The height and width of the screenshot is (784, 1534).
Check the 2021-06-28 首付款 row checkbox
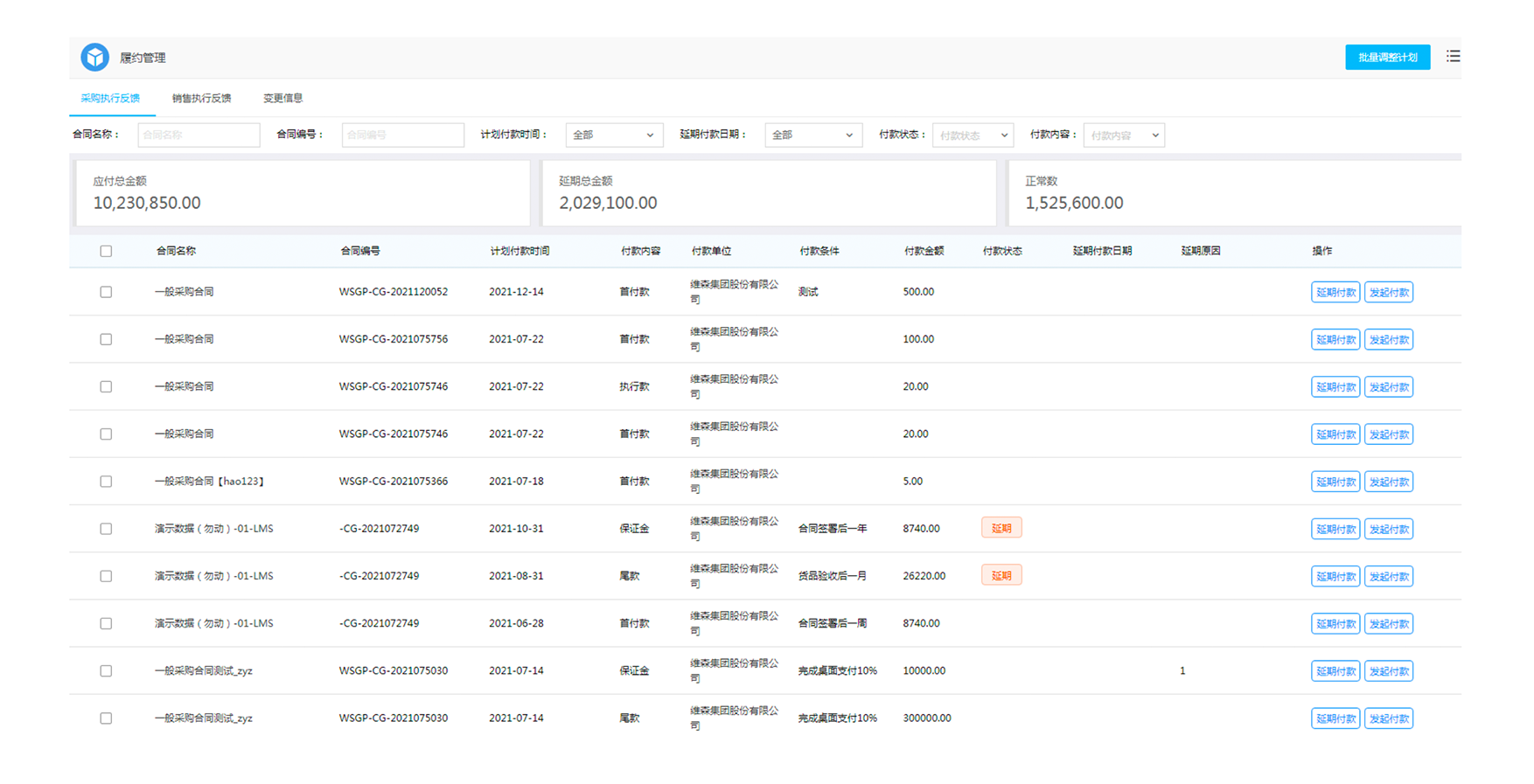106,623
